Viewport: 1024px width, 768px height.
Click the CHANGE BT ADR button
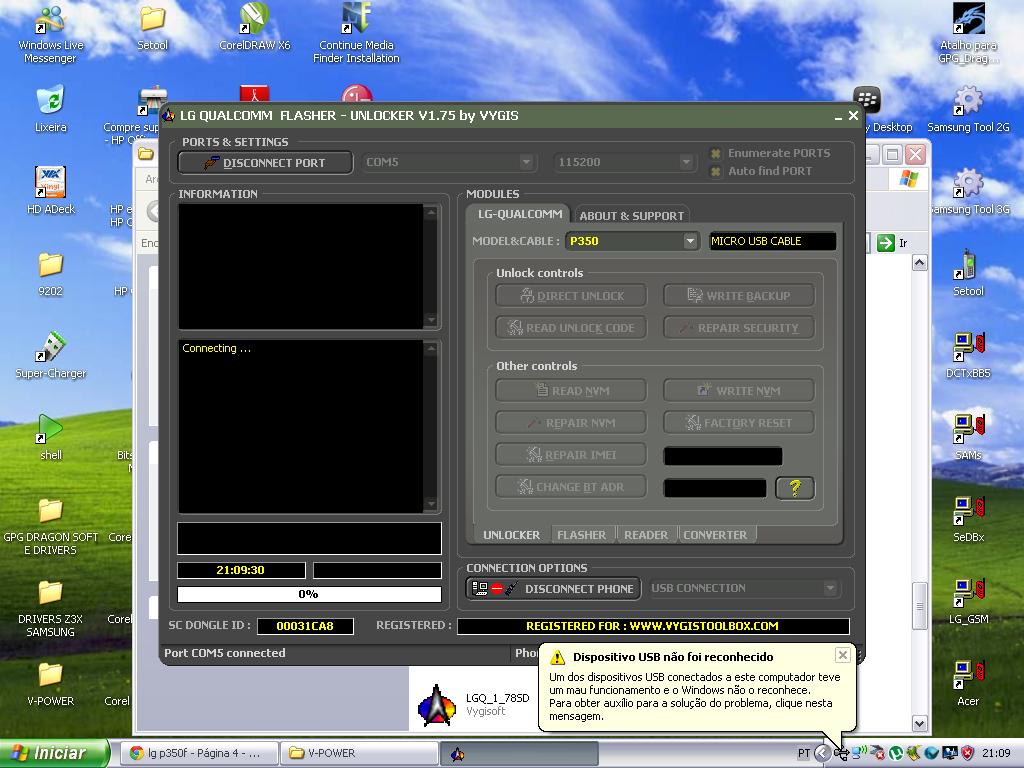[x=571, y=487]
